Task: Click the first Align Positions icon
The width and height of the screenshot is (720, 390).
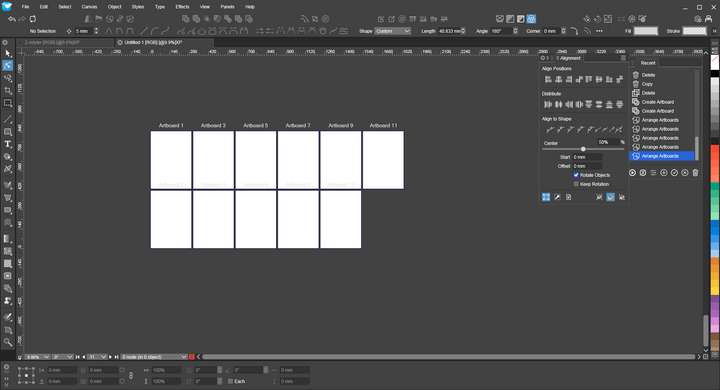Action: pos(548,79)
